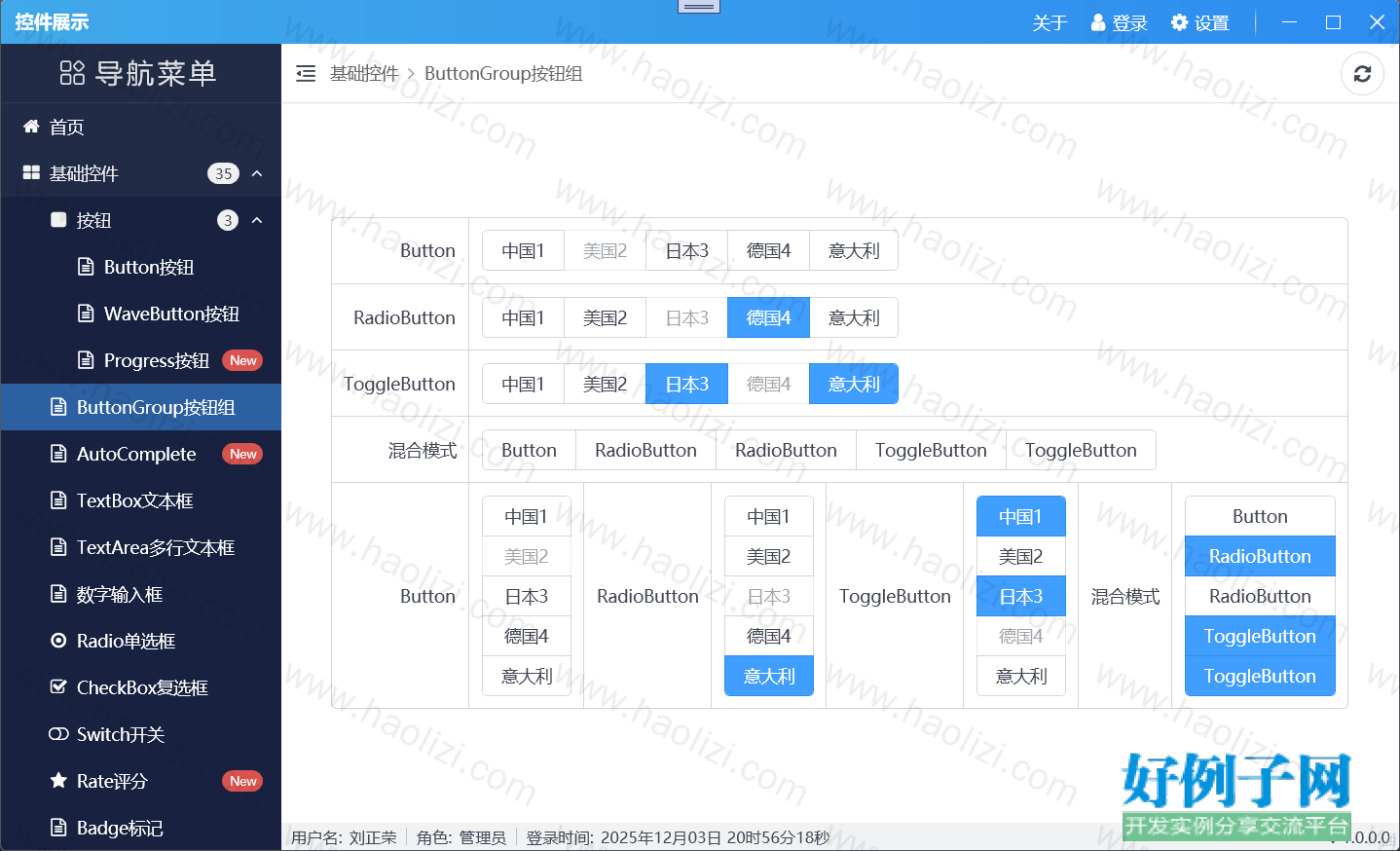1400x851 pixels.
Task: Click the 登录 label in the title bar
Action: click(x=1129, y=22)
